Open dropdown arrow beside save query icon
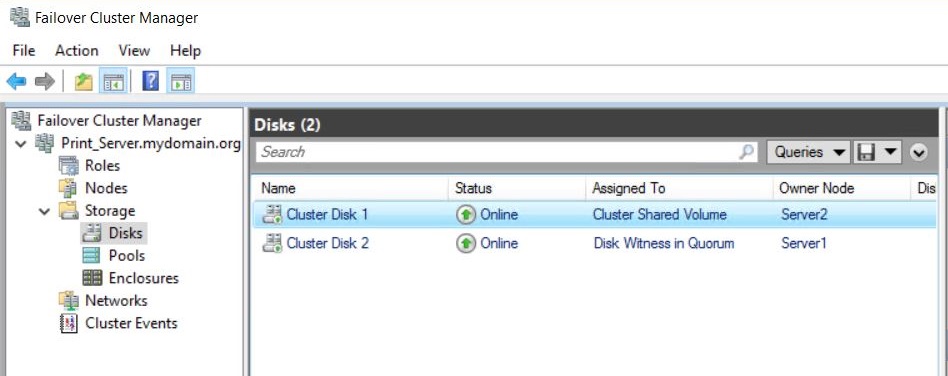Image resolution: width=948 pixels, height=376 pixels. 891,152
